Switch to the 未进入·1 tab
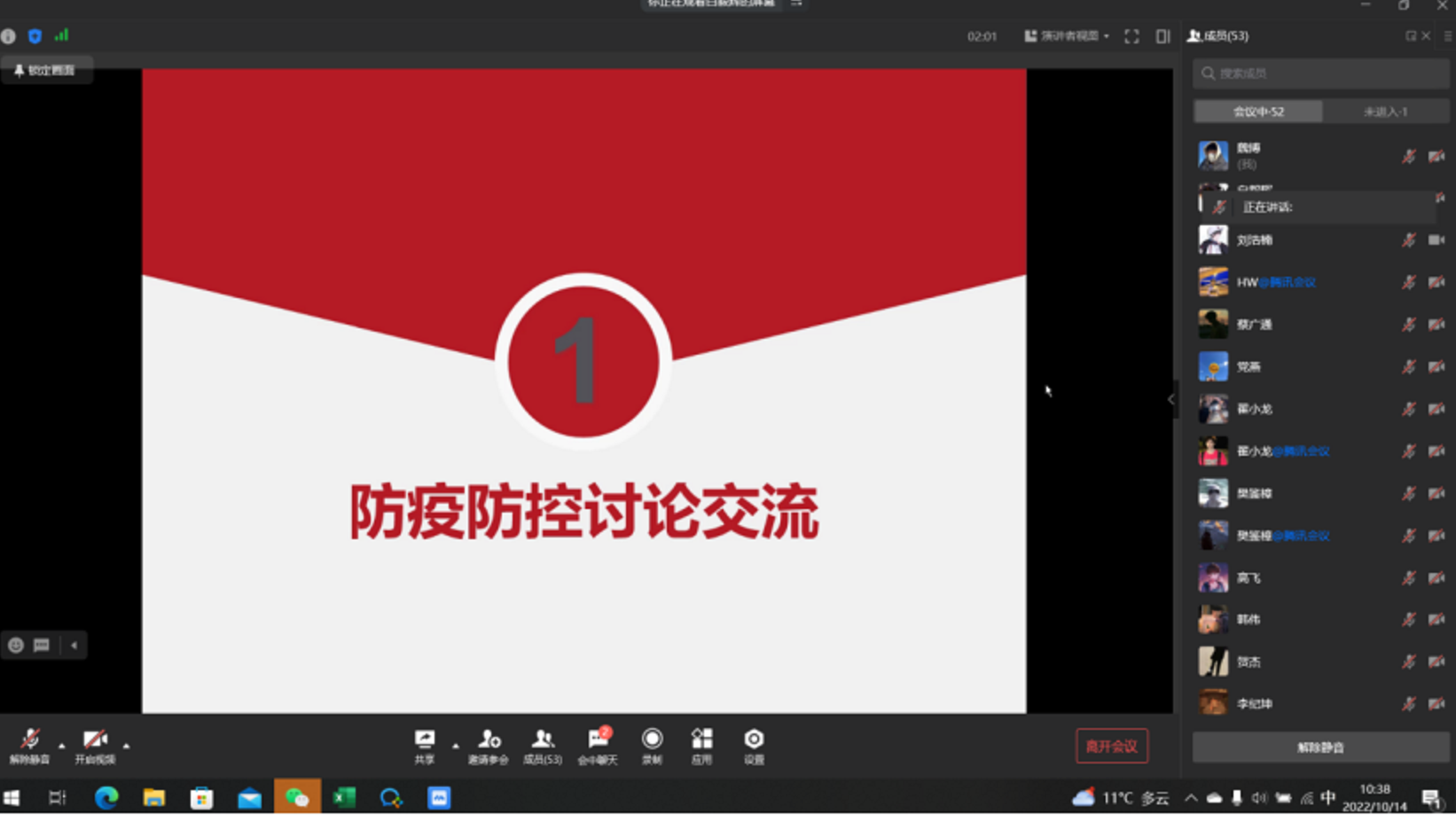This screenshot has width=1456, height=815. 1385,112
